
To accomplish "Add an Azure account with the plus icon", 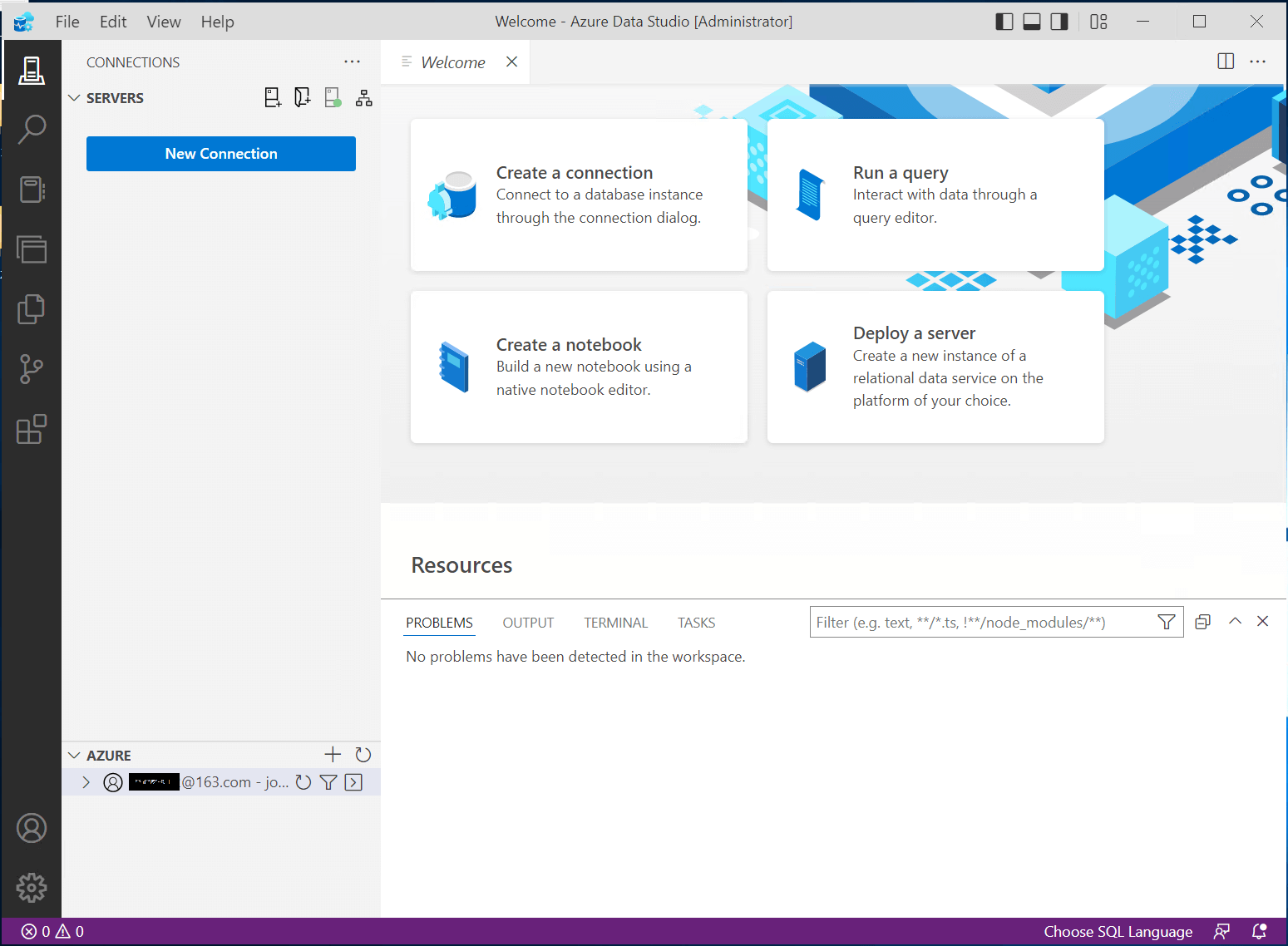I will 333,755.
